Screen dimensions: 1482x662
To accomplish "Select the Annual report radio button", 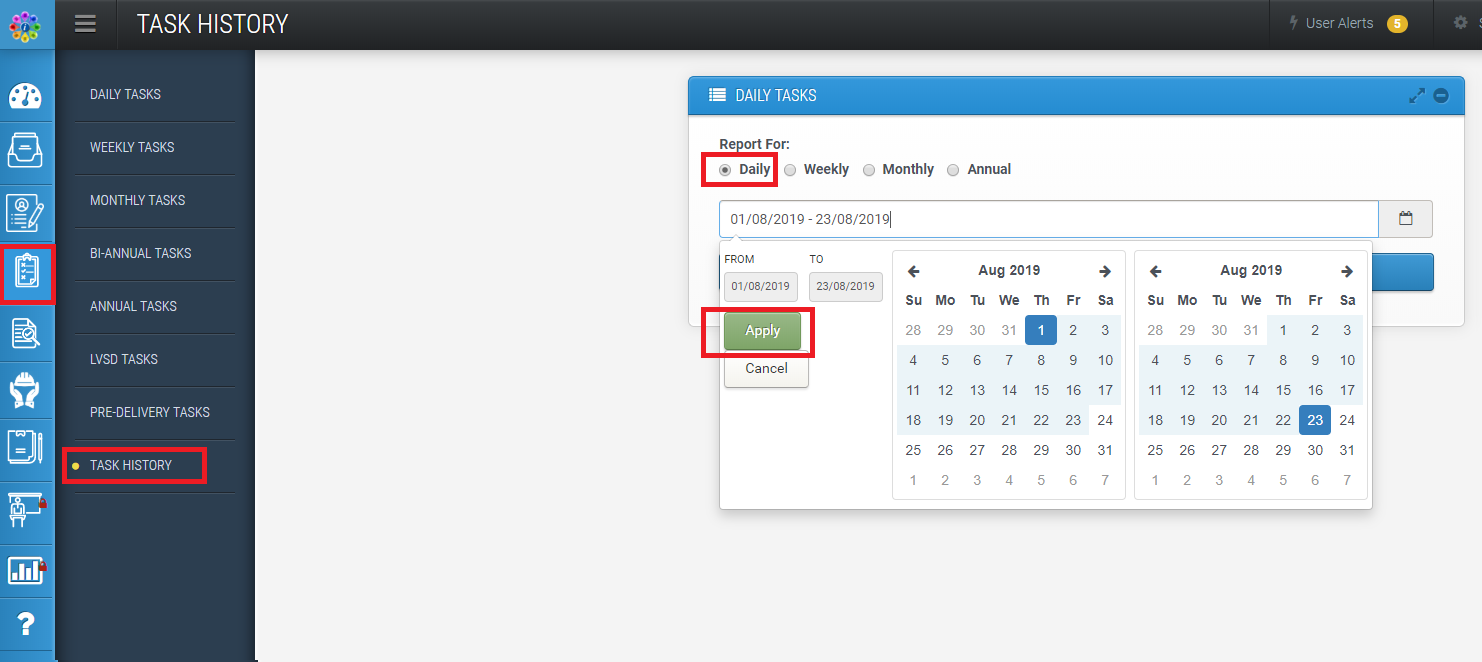I will pos(953,169).
